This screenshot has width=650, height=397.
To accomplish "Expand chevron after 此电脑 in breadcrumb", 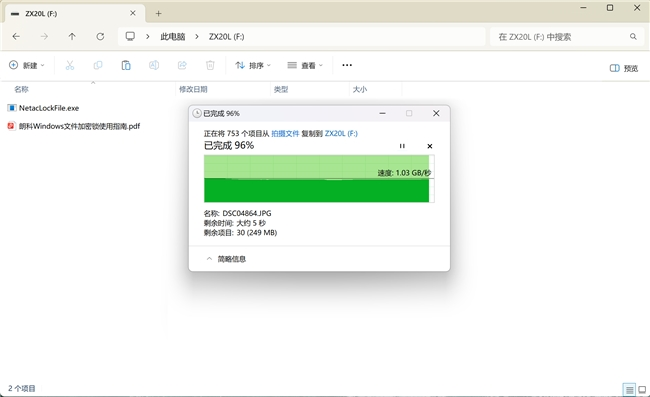I will pyautogui.click(x=197, y=36).
